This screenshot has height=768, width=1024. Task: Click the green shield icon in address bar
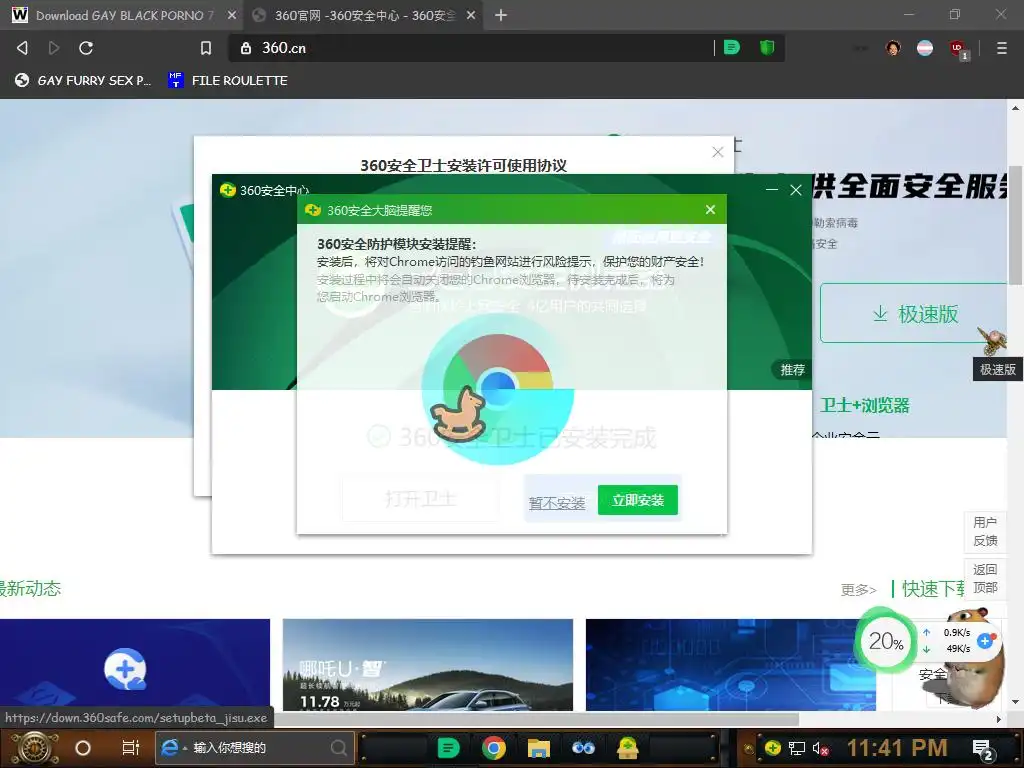tap(767, 47)
